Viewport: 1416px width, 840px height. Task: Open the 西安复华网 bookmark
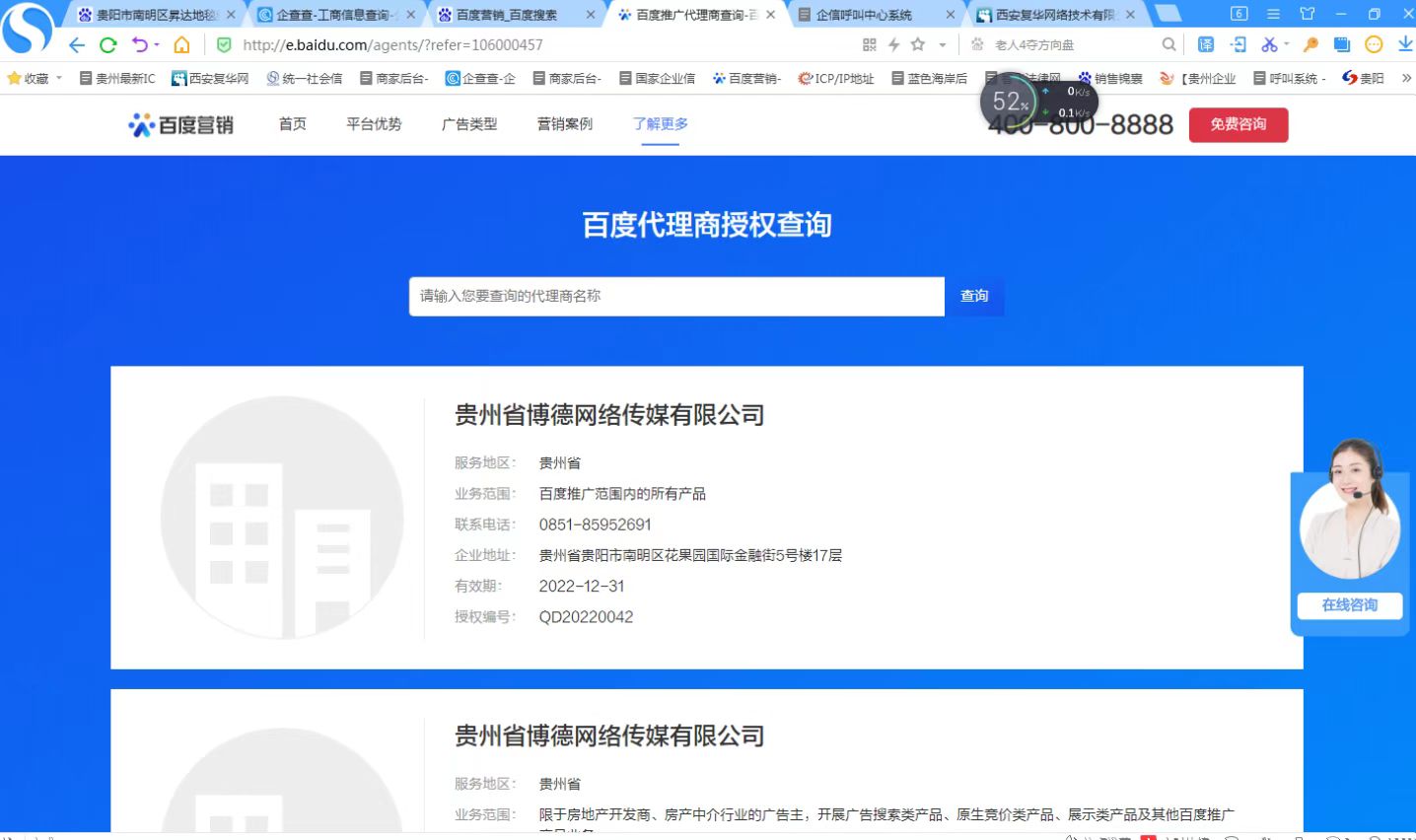tap(210, 78)
